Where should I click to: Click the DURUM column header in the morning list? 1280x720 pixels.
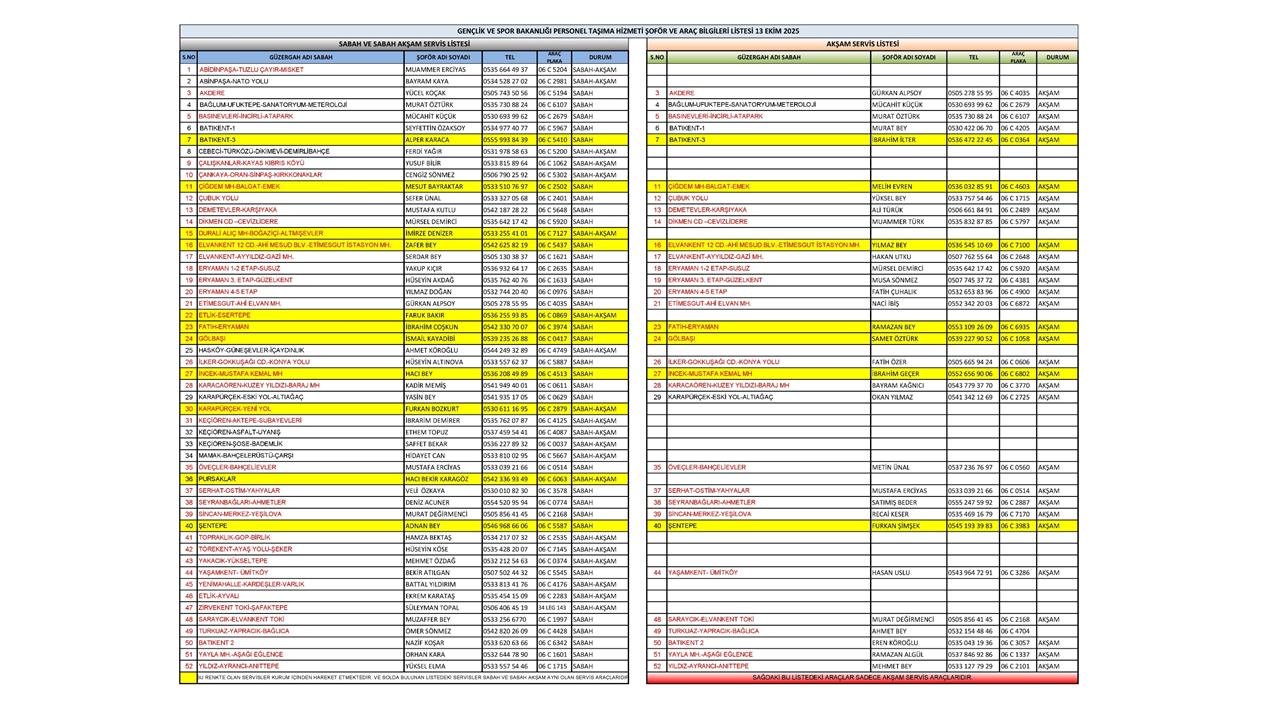(600, 58)
